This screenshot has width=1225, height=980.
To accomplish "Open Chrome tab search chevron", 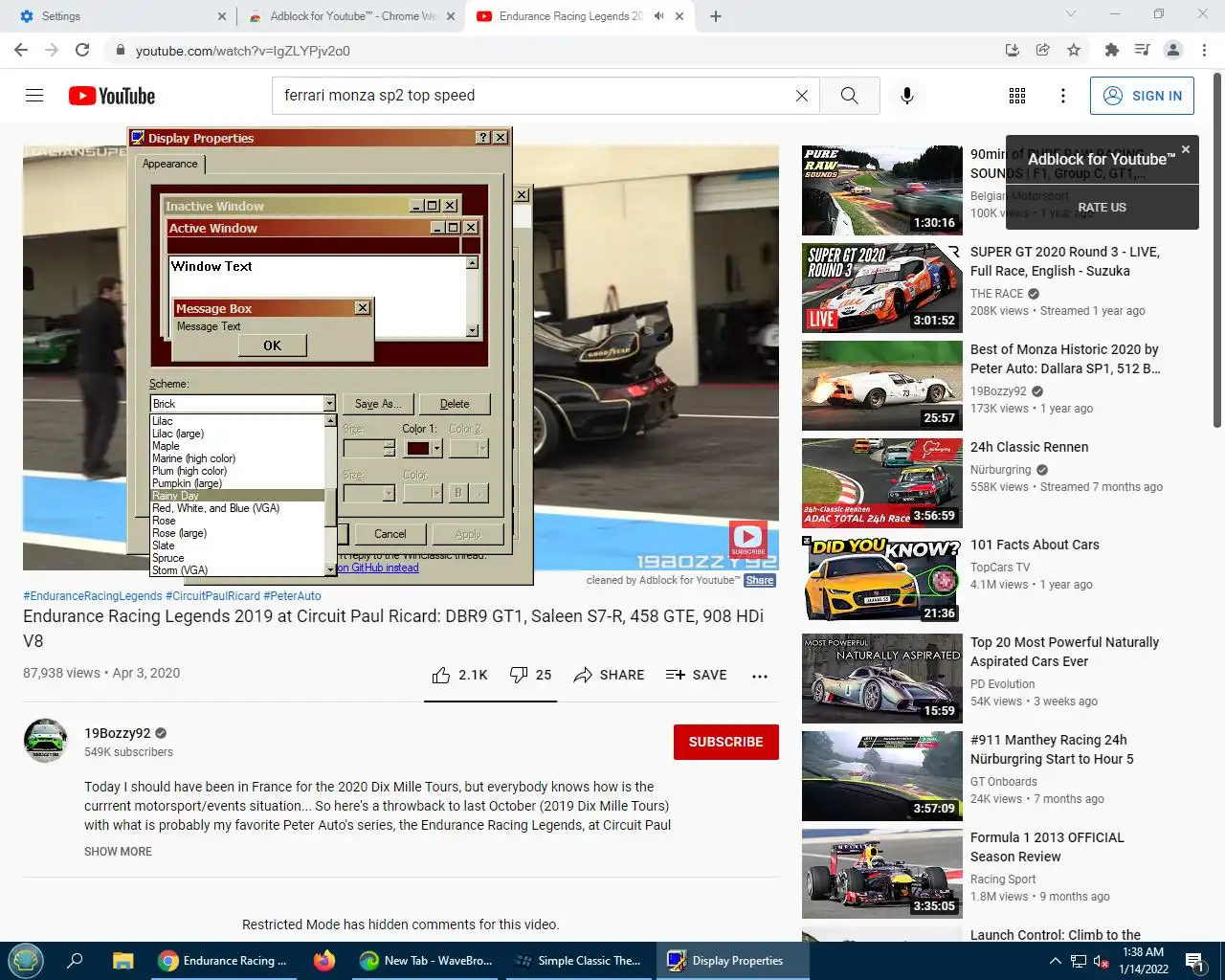I will [x=1071, y=14].
